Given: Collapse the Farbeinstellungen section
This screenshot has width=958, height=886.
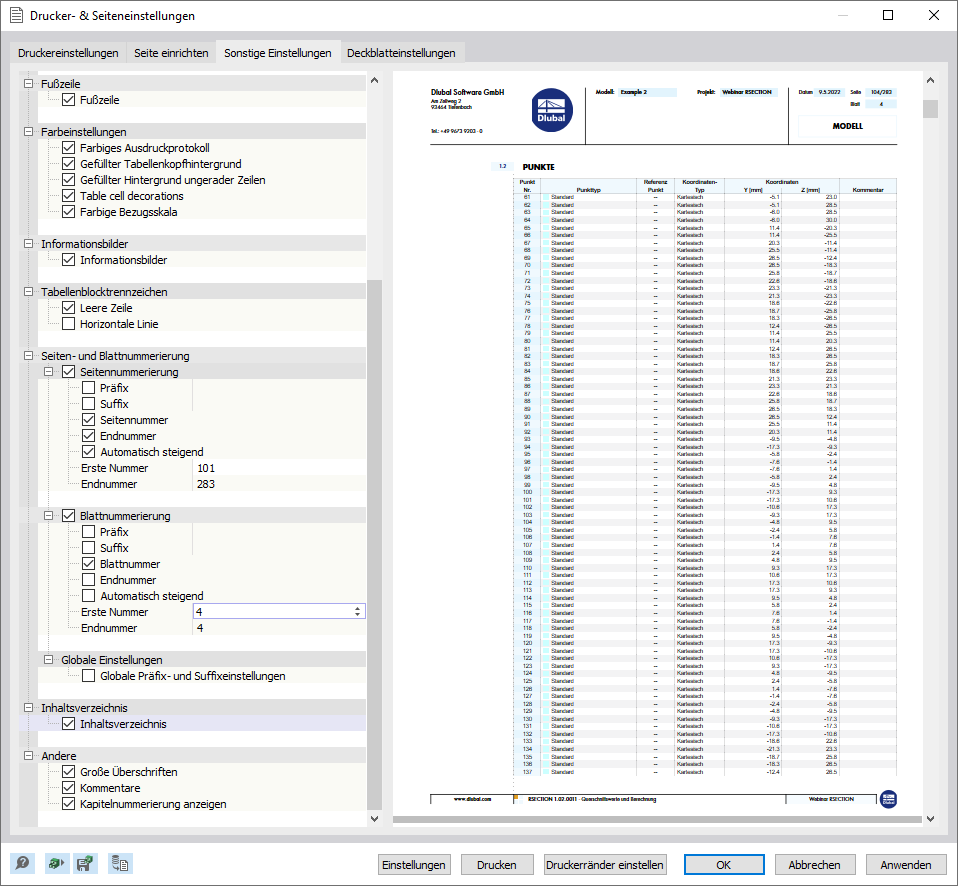Looking at the screenshot, I should (x=28, y=131).
